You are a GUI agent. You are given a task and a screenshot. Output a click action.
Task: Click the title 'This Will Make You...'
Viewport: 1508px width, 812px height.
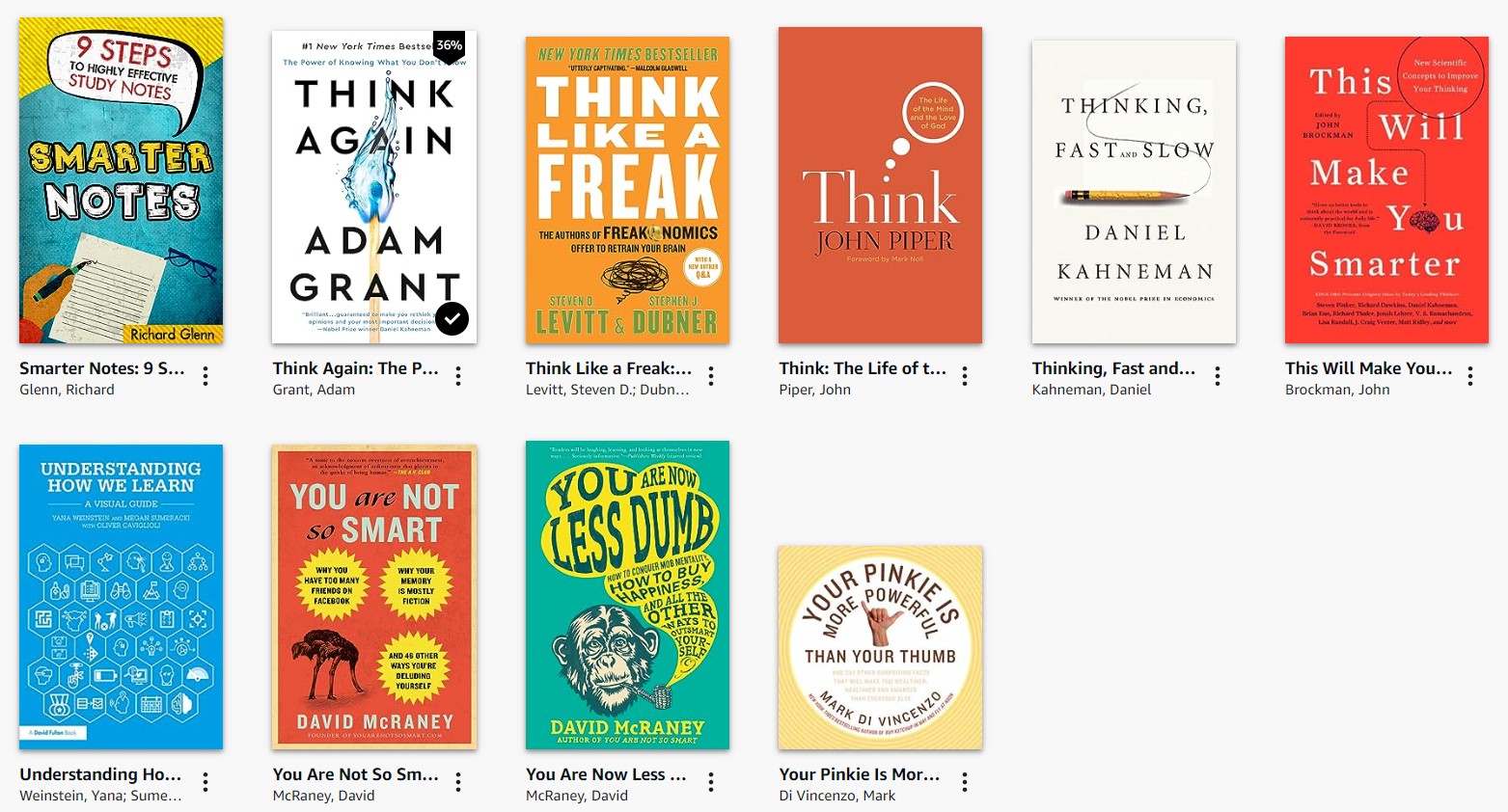tap(1368, 368)
